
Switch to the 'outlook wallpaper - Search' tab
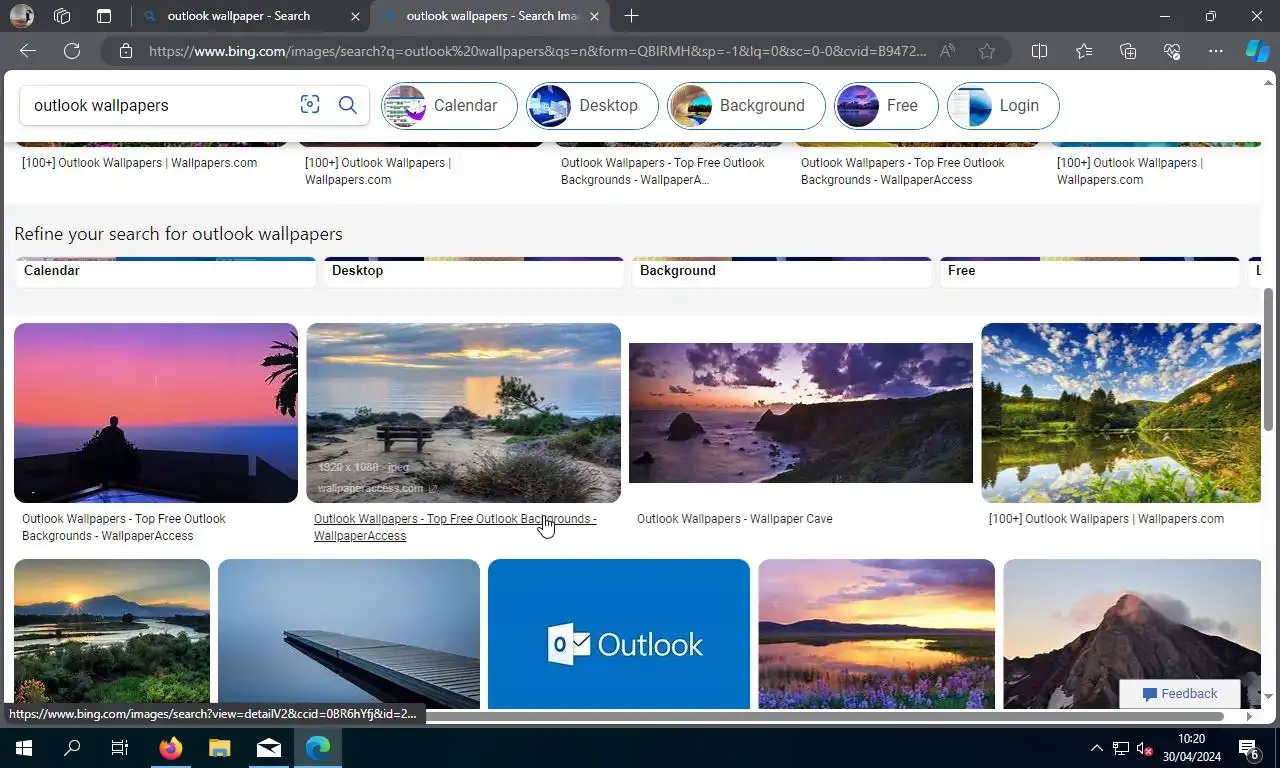point(238,16)
